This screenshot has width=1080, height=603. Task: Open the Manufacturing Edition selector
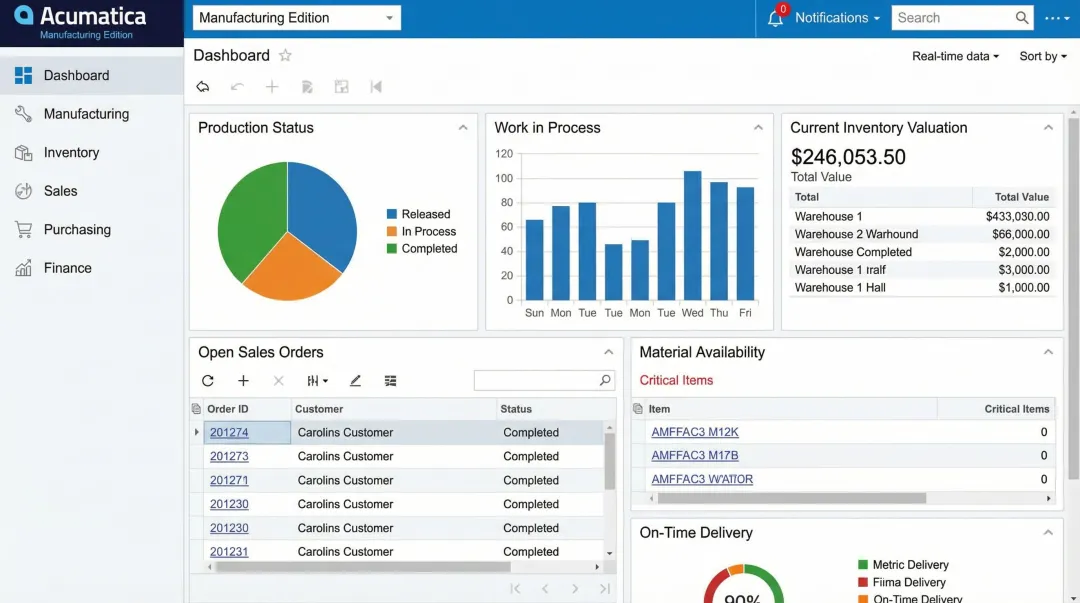click(x=295, y=17)
